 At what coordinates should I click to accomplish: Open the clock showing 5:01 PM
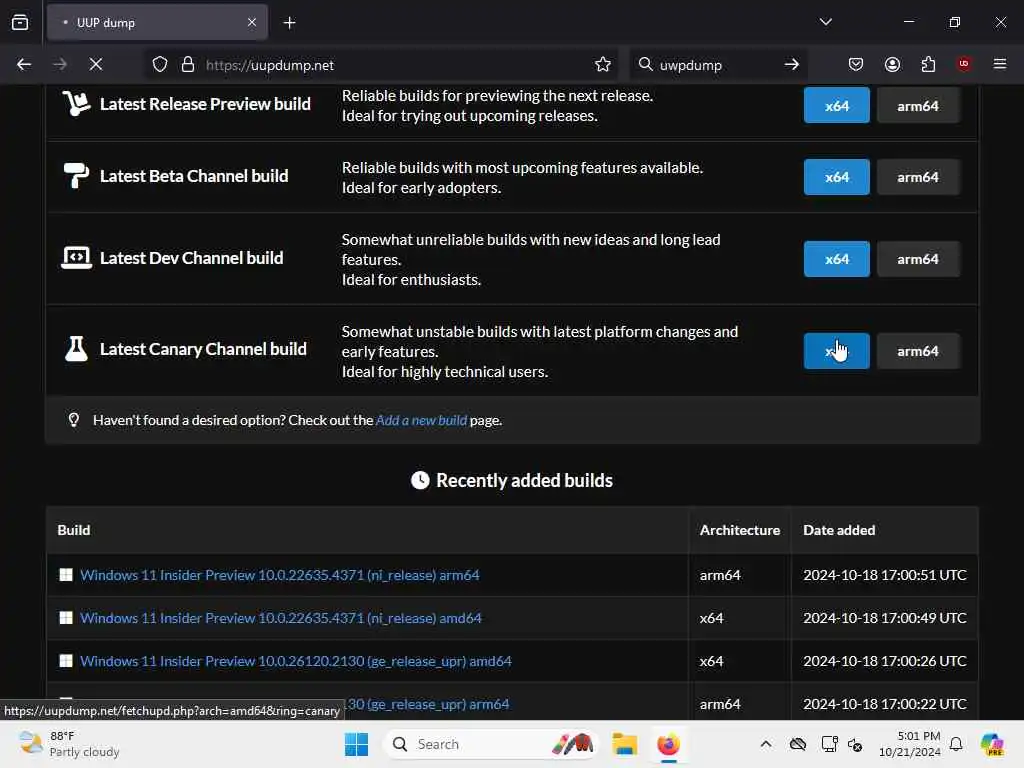[x=910, y=744]
